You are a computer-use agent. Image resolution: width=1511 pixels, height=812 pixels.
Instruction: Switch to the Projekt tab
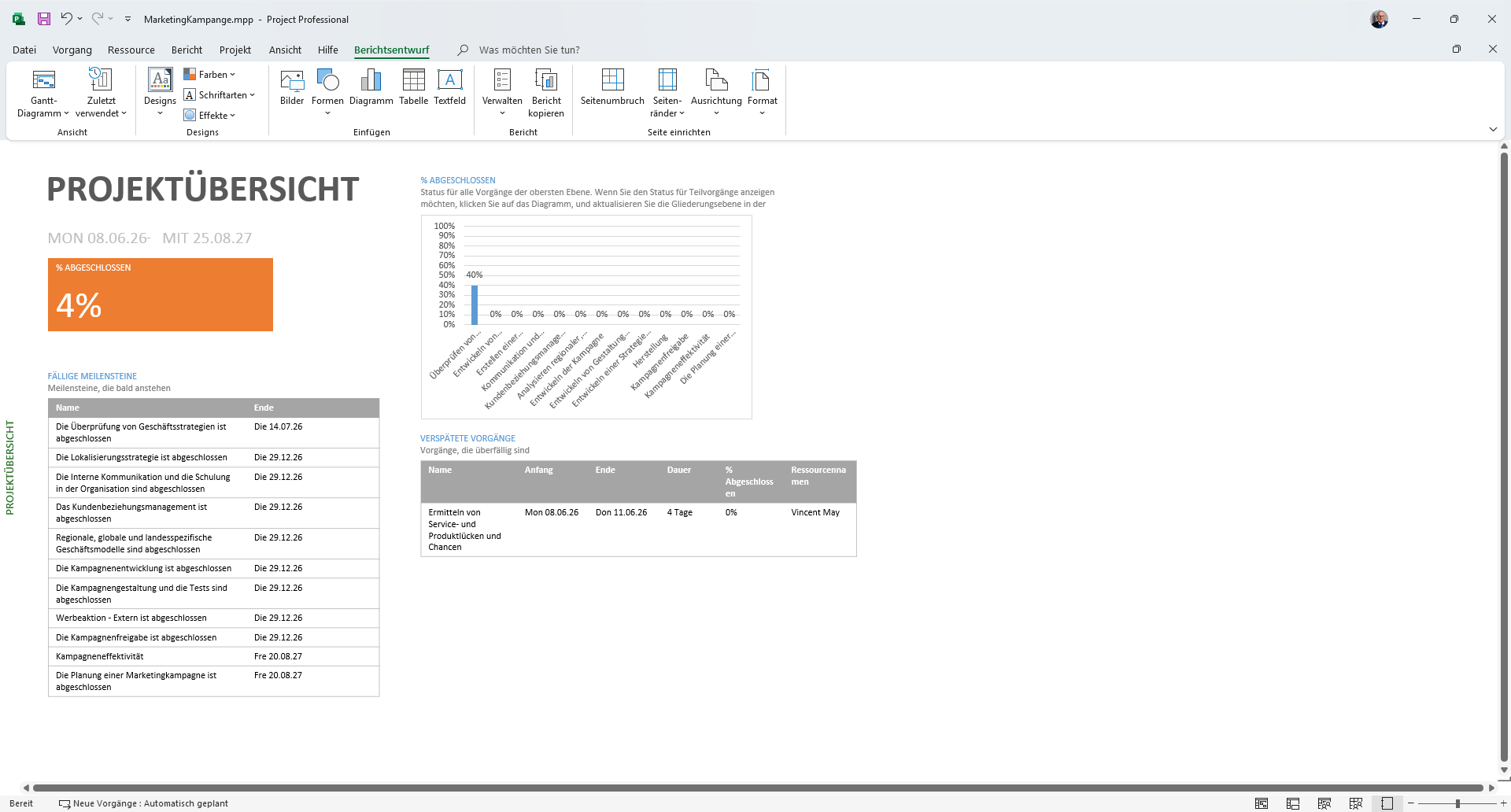235,50
